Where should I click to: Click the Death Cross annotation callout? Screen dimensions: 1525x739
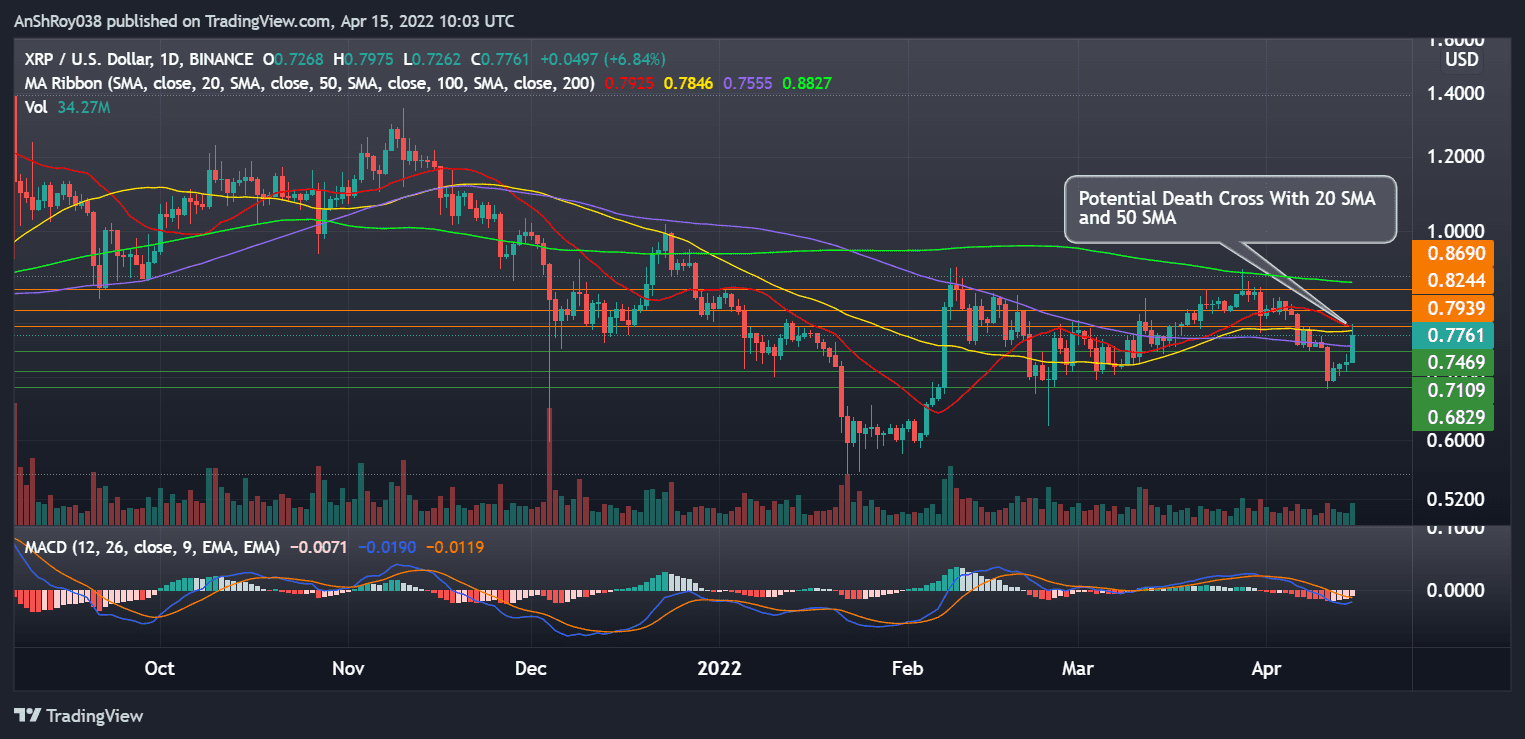[x=1228, y=209]
